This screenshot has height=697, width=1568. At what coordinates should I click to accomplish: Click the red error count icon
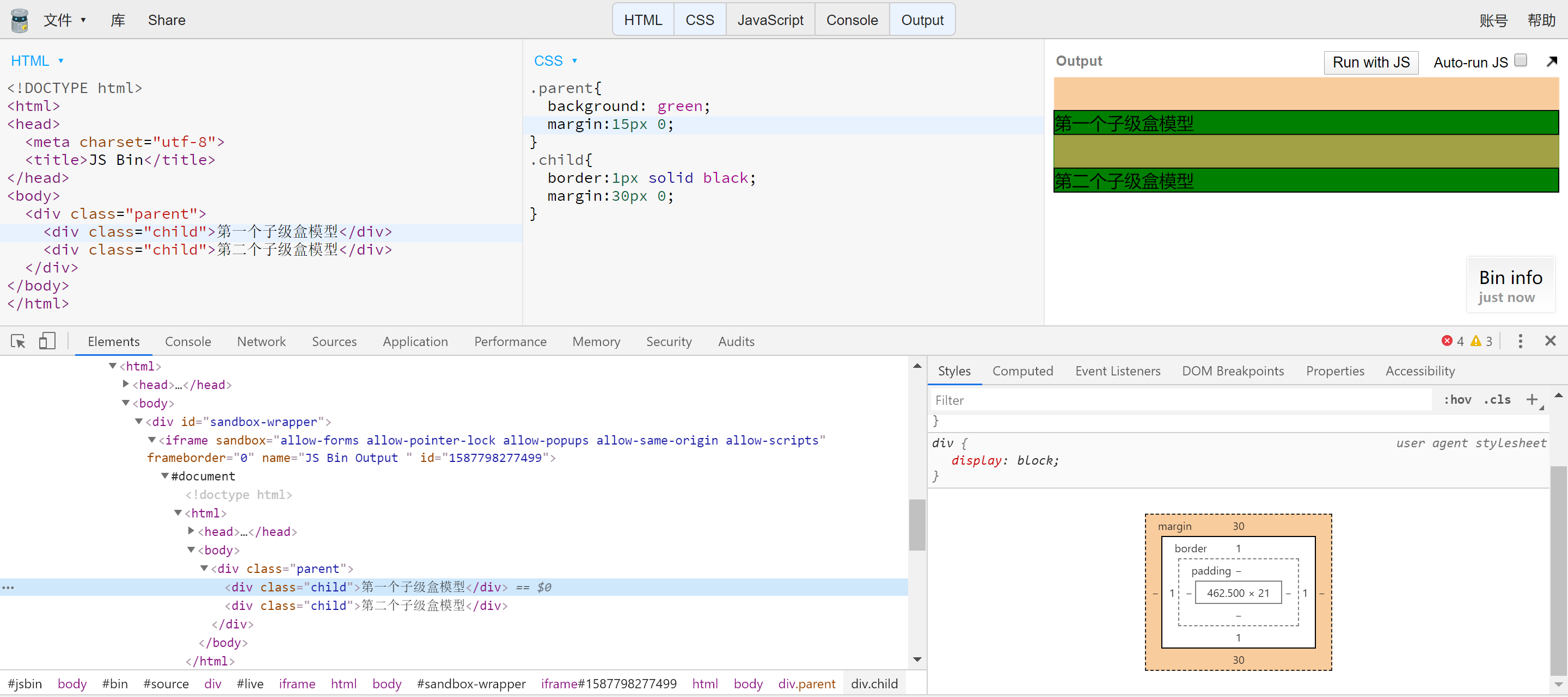(x=1447, y=341)
